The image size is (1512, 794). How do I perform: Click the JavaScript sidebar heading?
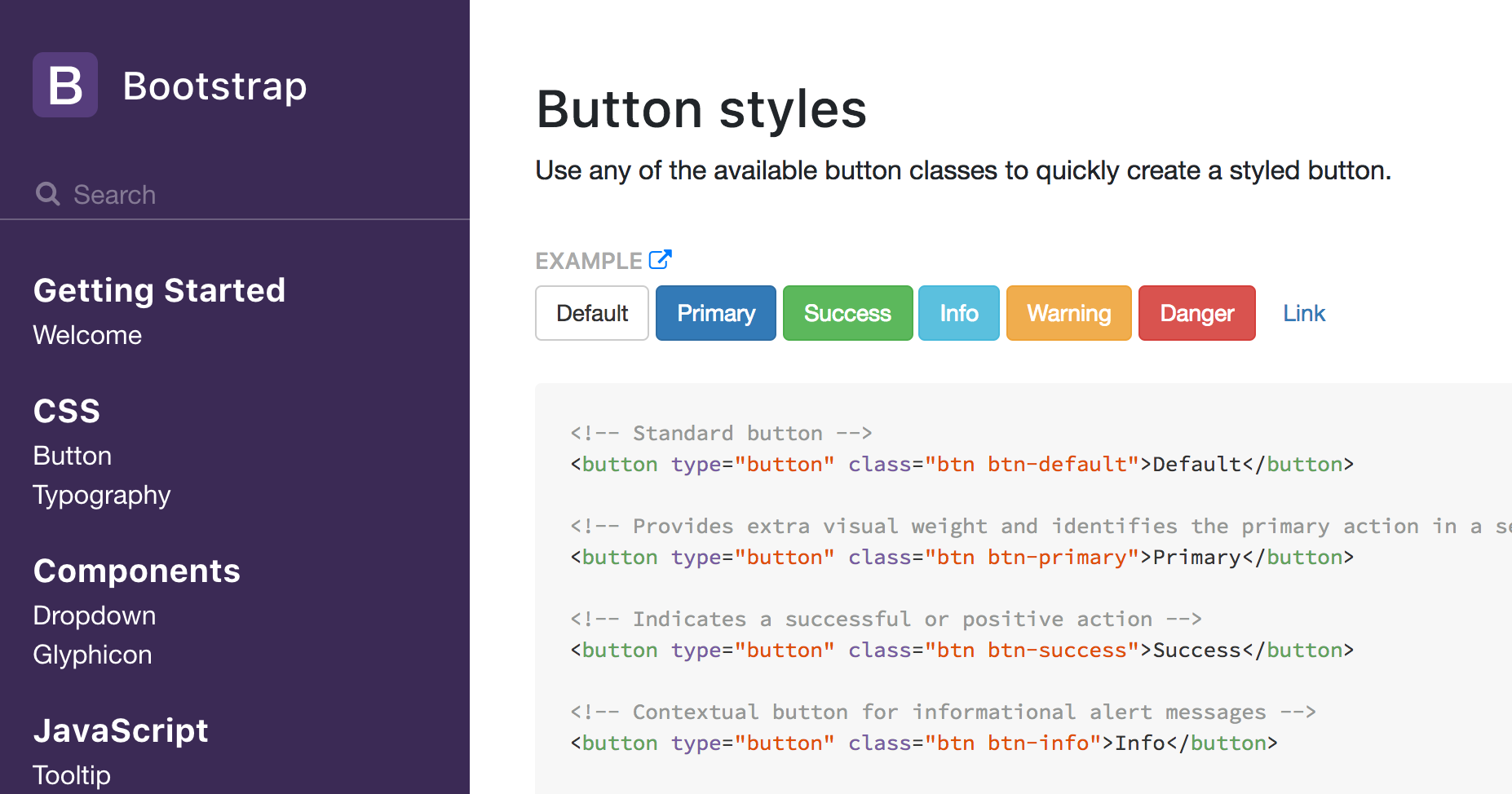(x=121, y=730)
